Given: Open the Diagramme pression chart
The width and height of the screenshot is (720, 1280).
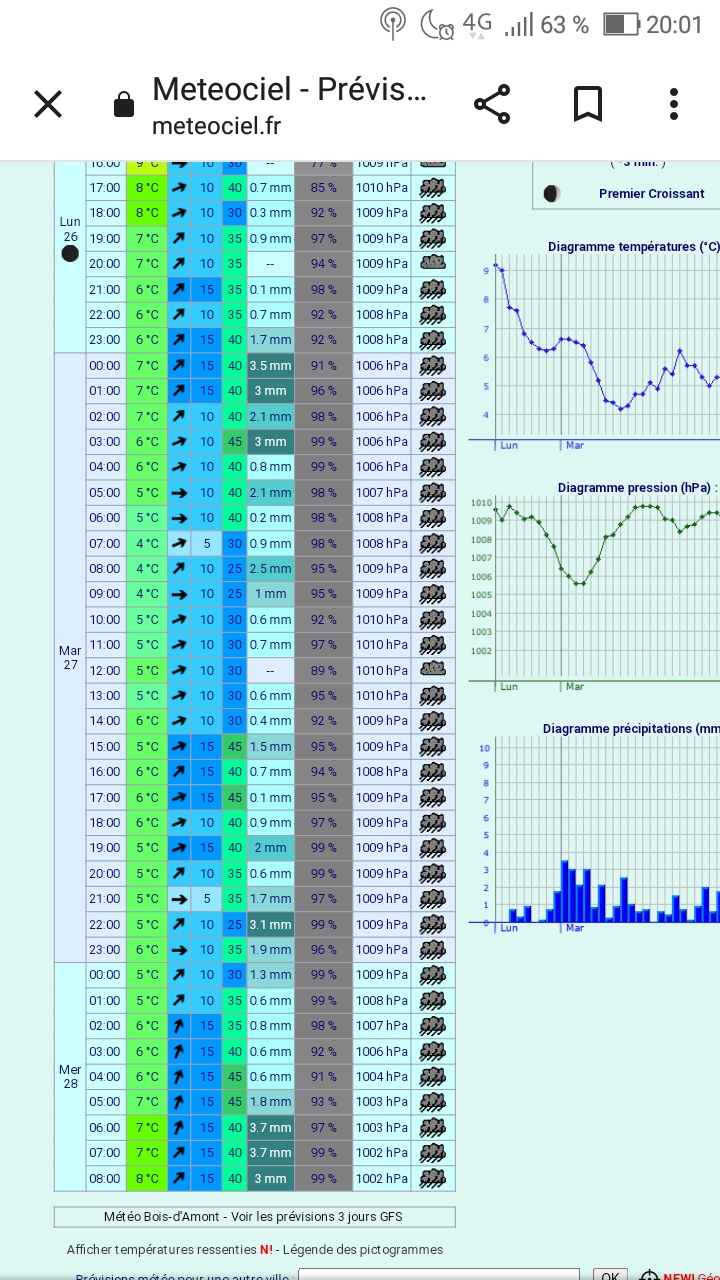Looking at the screenshot, I should (x=594, y=588).
